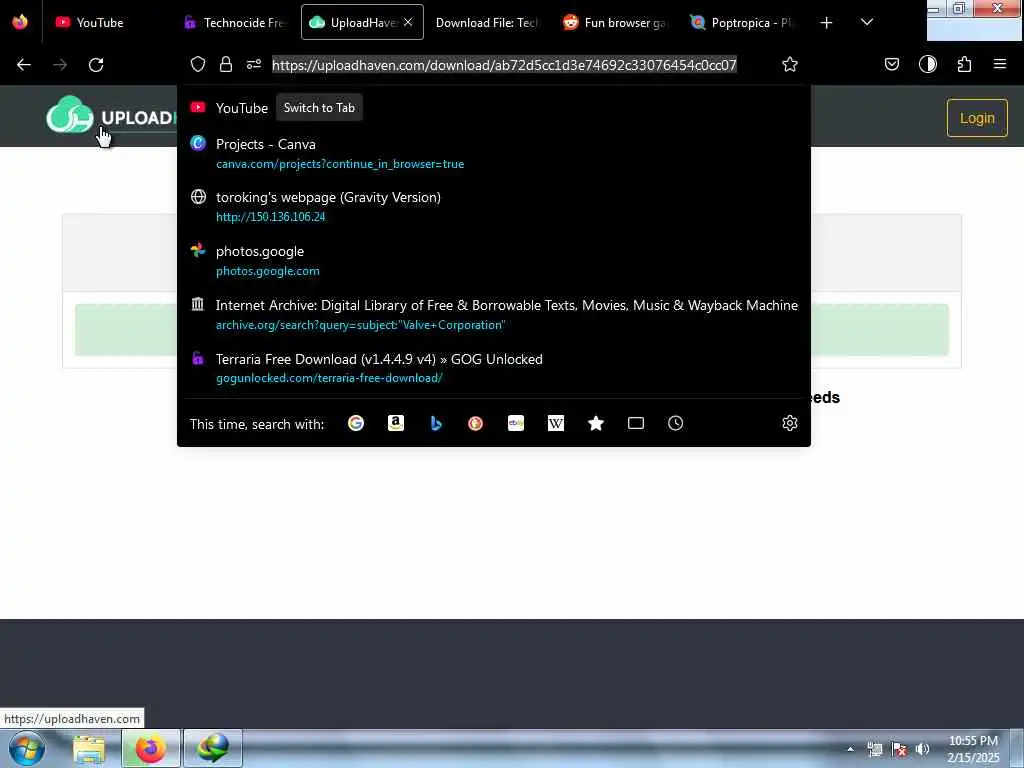Open Windows Explorer from taskbar

tap(89, 750)
